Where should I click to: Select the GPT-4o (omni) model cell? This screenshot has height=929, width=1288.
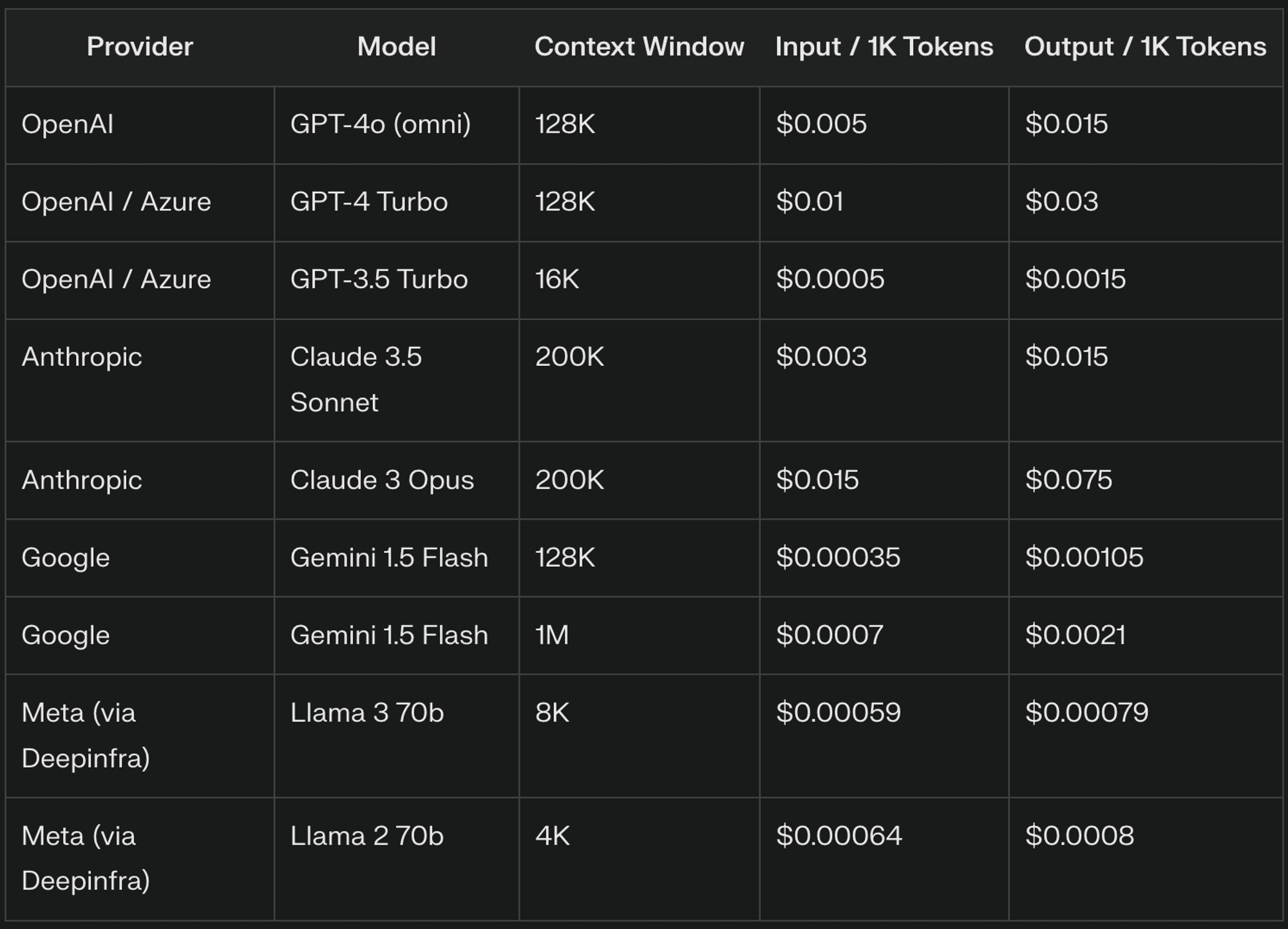397,125
